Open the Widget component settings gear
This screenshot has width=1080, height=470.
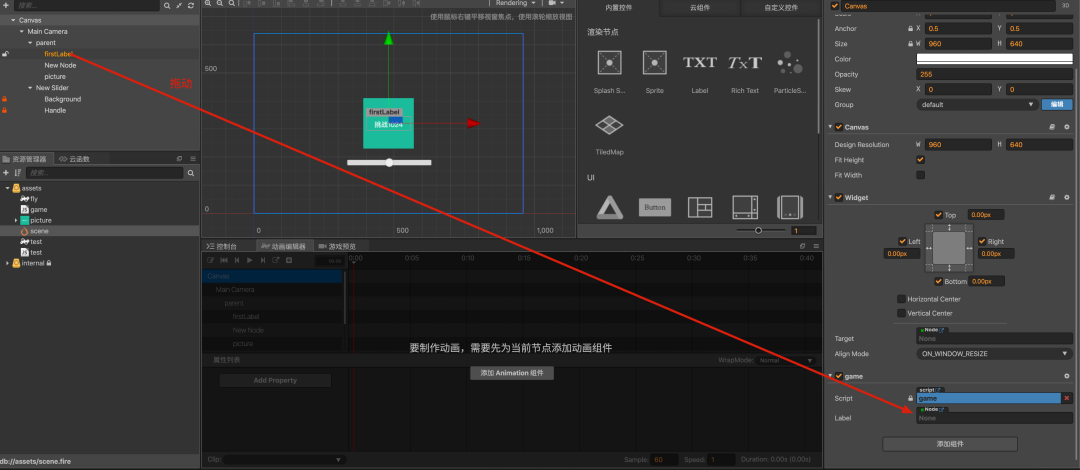(1067, 197)
